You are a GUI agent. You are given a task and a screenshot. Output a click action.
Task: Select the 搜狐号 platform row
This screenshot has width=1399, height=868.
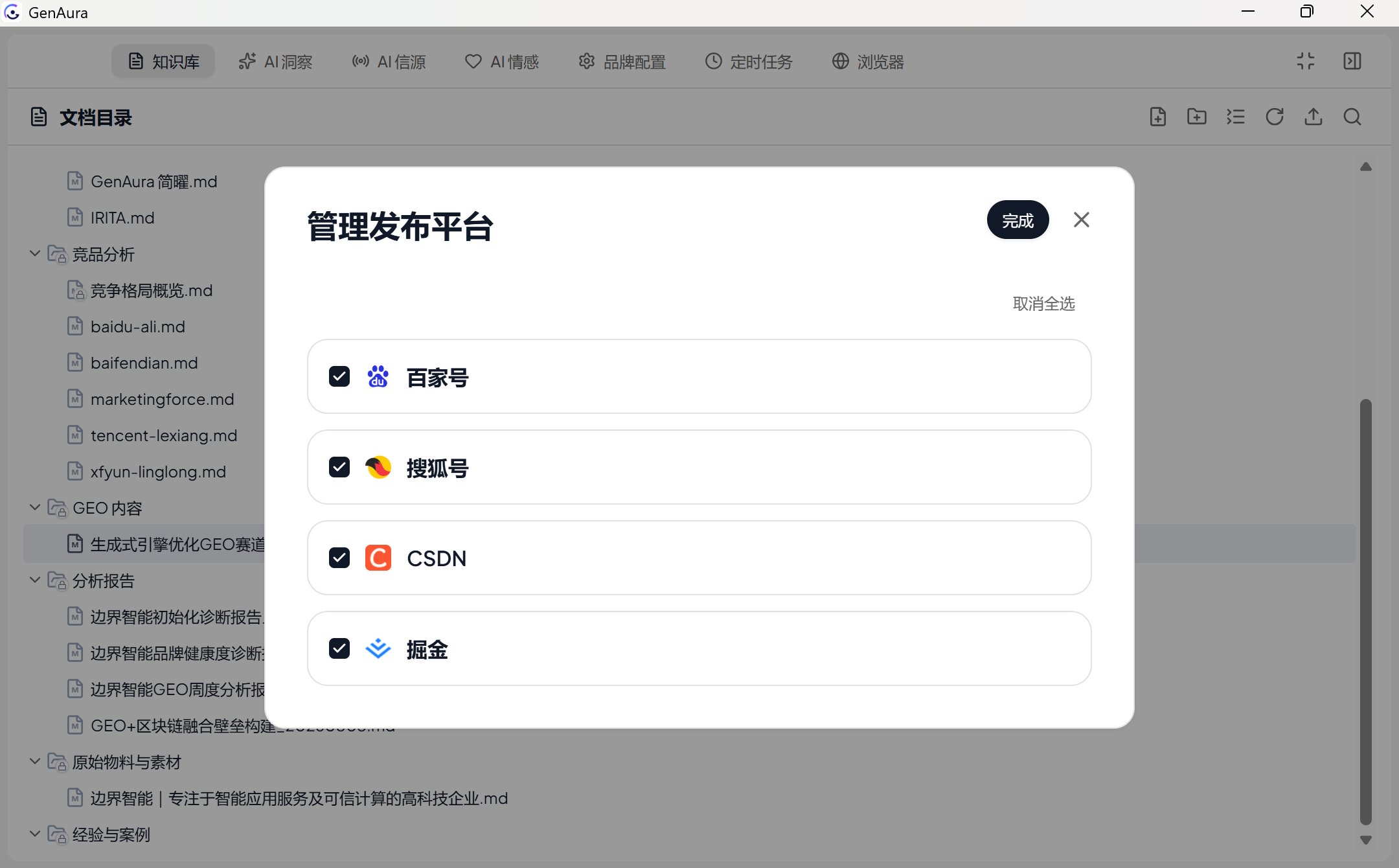699,467
